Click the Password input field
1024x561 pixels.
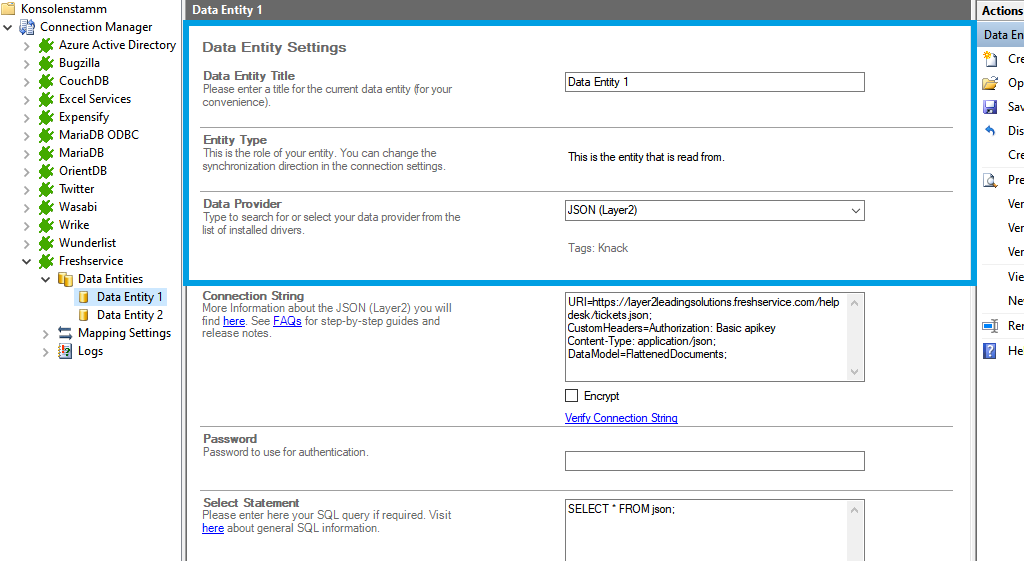click(x=714, y=461)
